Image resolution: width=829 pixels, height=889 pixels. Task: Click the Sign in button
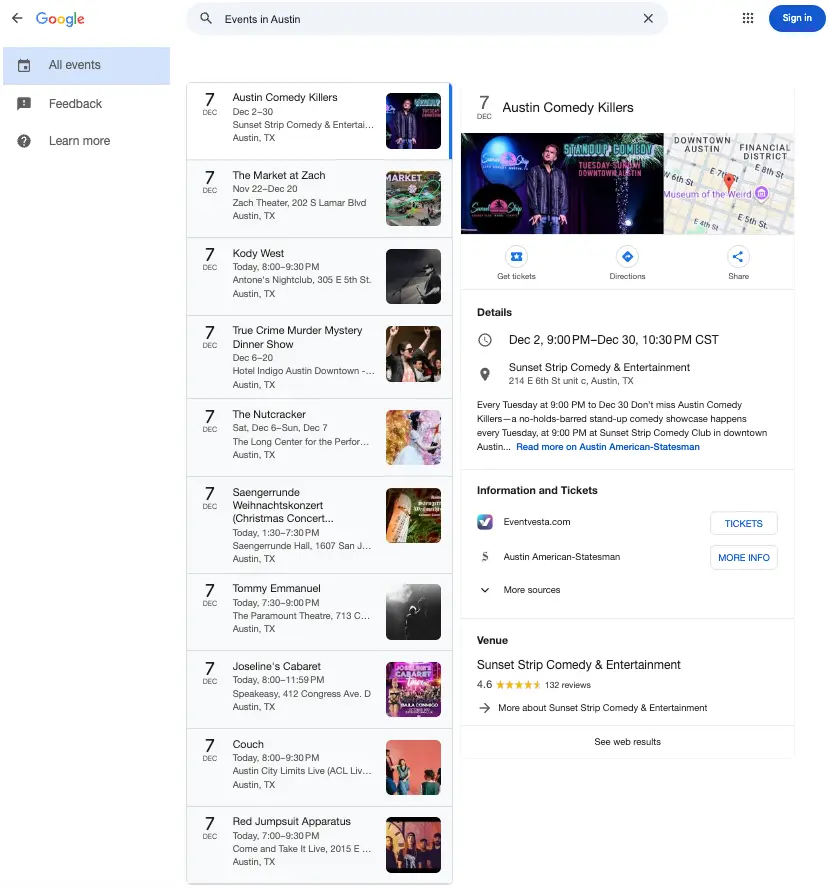796,18
